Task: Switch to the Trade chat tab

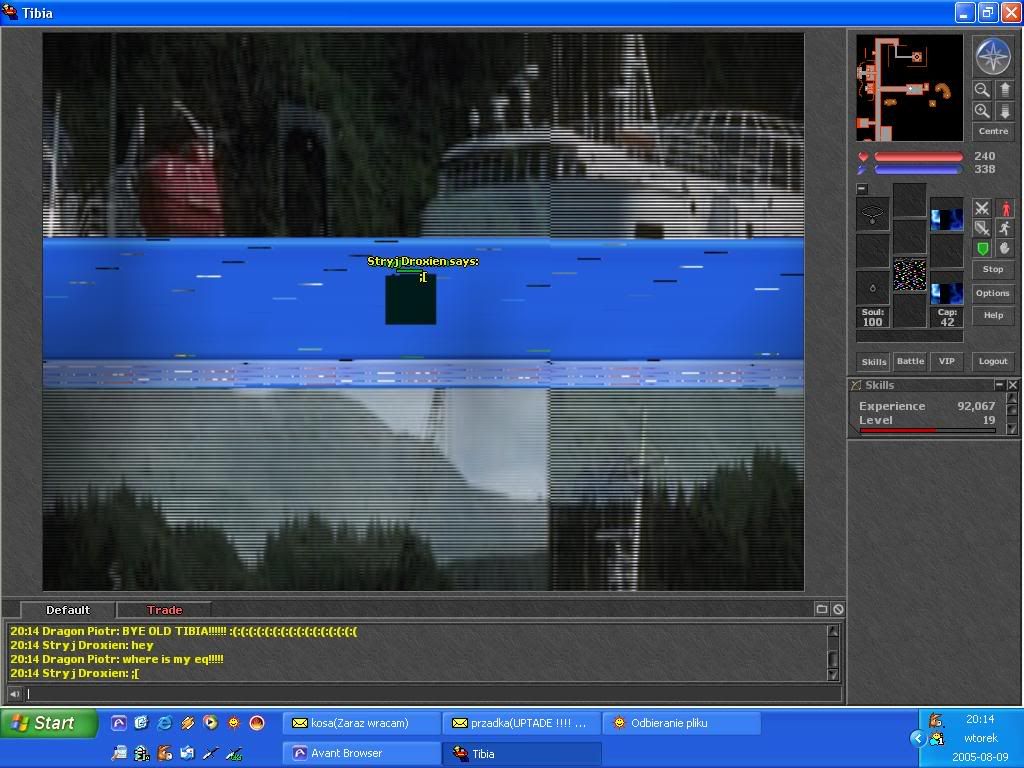Action: [164, 610]
